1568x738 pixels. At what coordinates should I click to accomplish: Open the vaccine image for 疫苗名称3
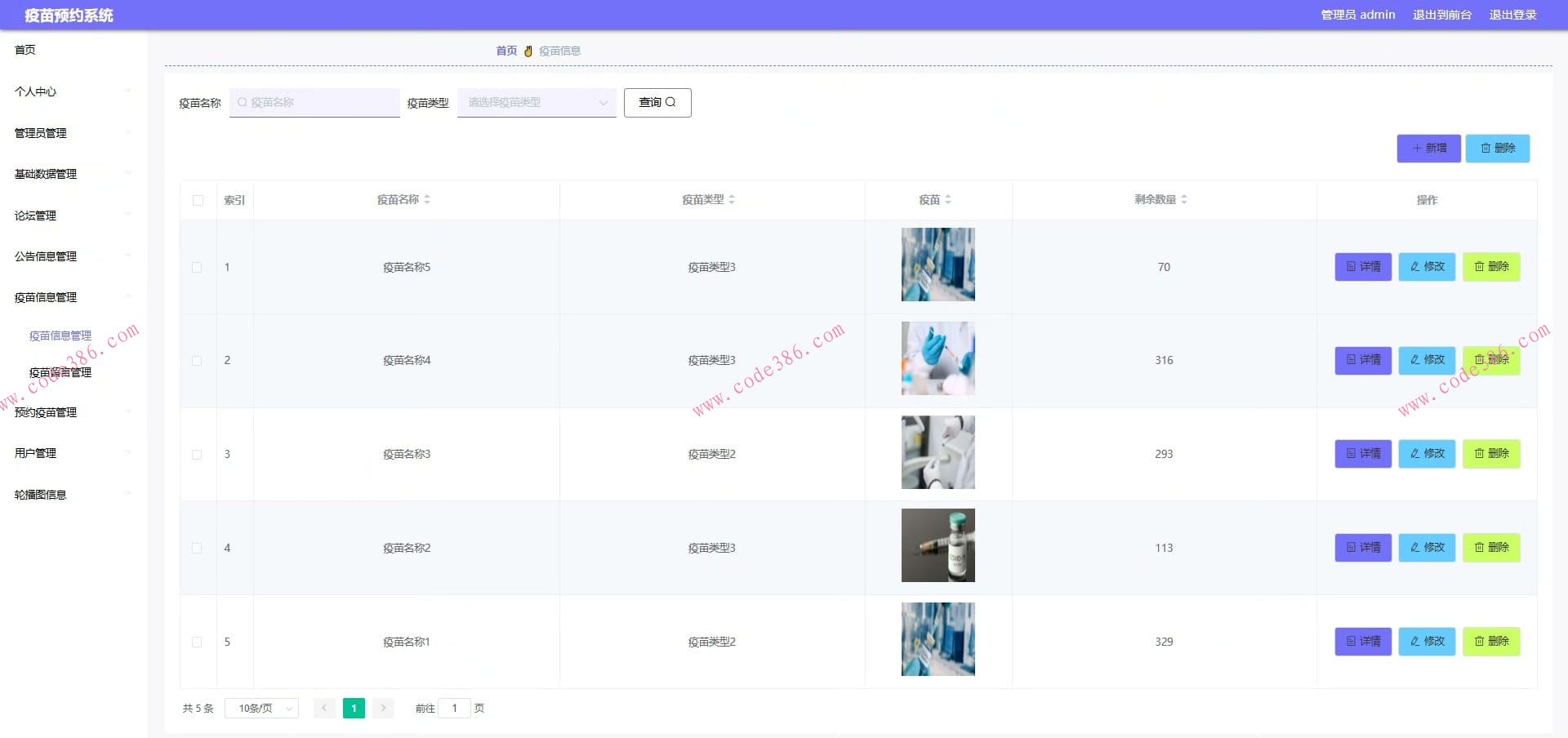click(x=938, y=452)
